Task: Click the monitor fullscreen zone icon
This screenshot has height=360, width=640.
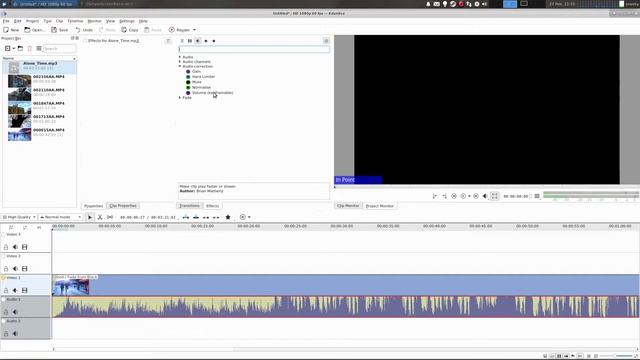Action: (x=494, y=196)
